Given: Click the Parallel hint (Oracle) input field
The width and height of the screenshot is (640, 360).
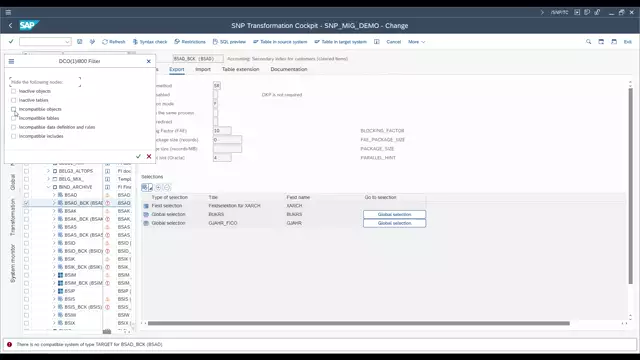Looking at the screenshot, I should [x=222, y=158].
